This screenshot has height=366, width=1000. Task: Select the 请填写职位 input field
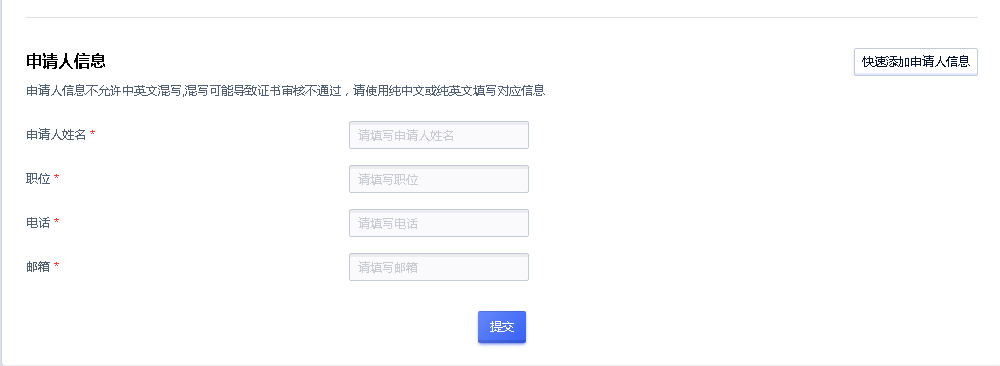[x=439, y=179]
